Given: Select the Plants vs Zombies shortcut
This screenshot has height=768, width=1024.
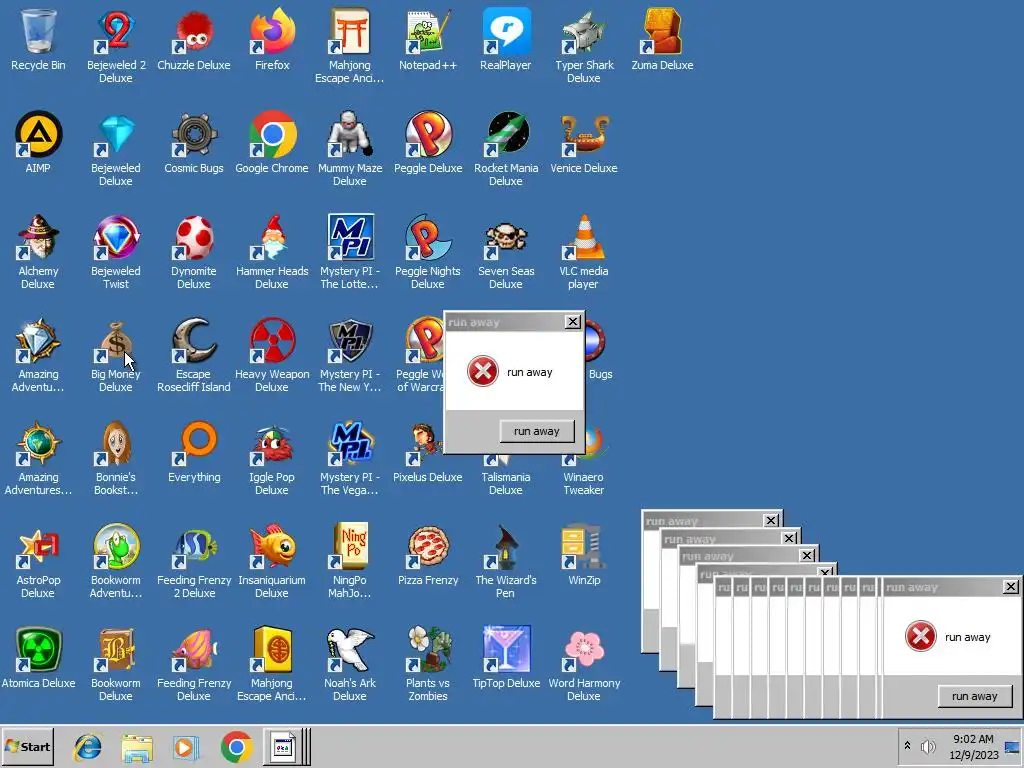Looking at the screenshot, I should tap(428, 650).
